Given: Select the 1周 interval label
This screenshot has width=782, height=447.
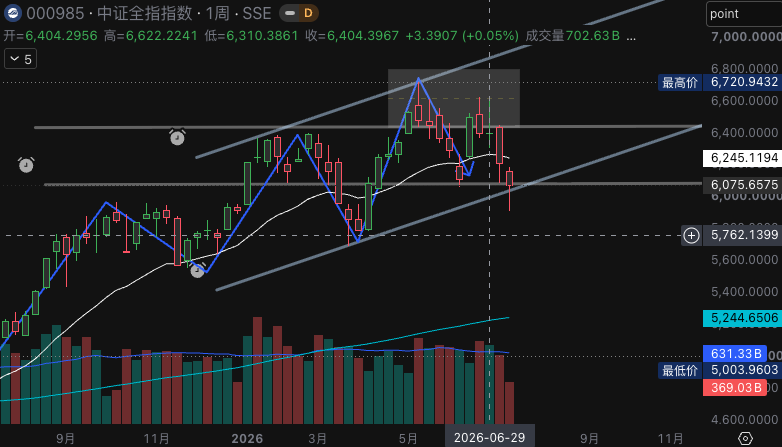Looking at the screenshot, I should click(x=217, y=13).
